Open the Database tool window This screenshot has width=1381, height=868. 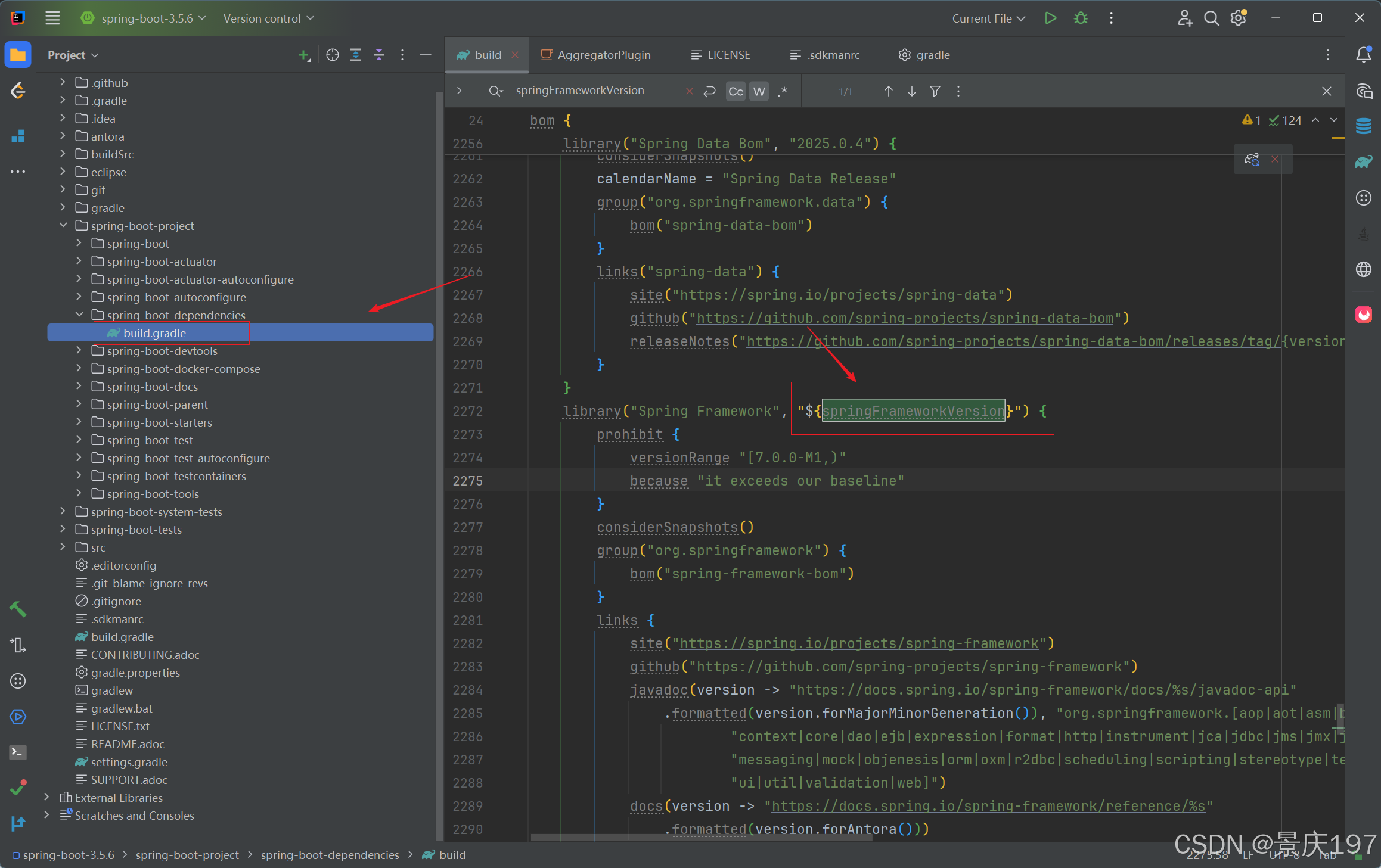coord(1364,126)
